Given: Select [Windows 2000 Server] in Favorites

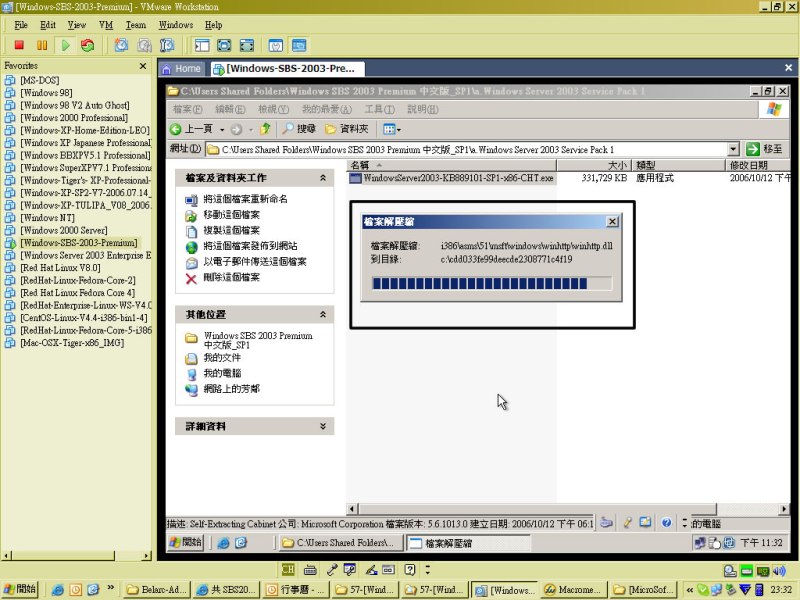Looking at the screenshot, I should pyautogui.click(x=64, y=230).
